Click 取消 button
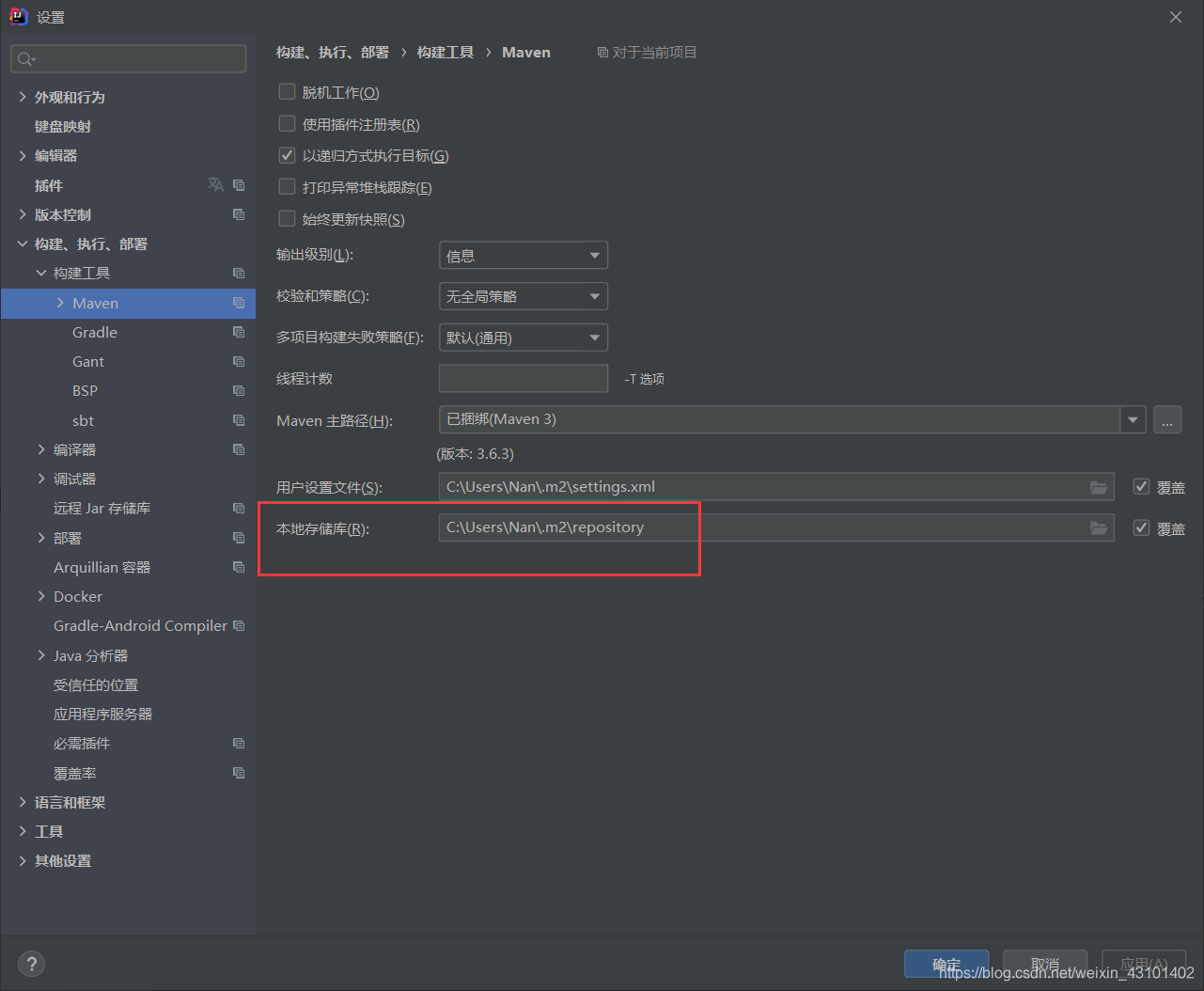The image size is (1204, 991). coord(1045,964)
